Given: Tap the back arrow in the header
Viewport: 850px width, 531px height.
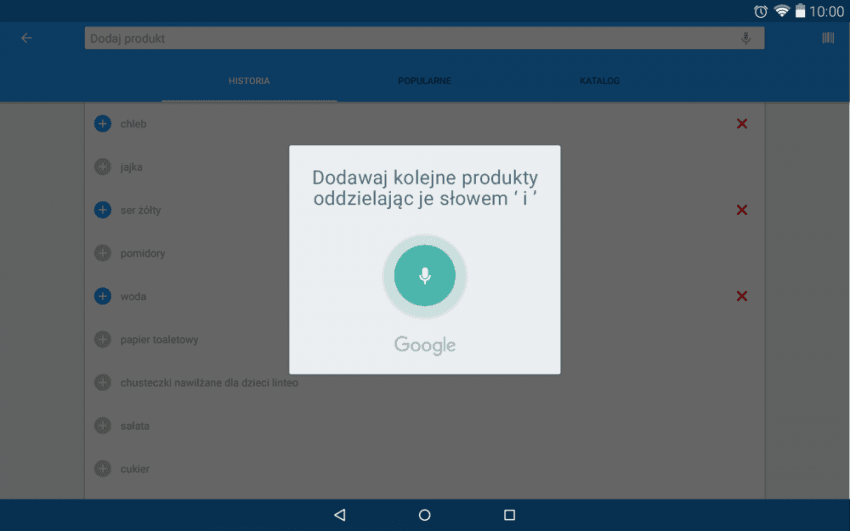Looking at the screenshot, I should click(x=26, y=38).
